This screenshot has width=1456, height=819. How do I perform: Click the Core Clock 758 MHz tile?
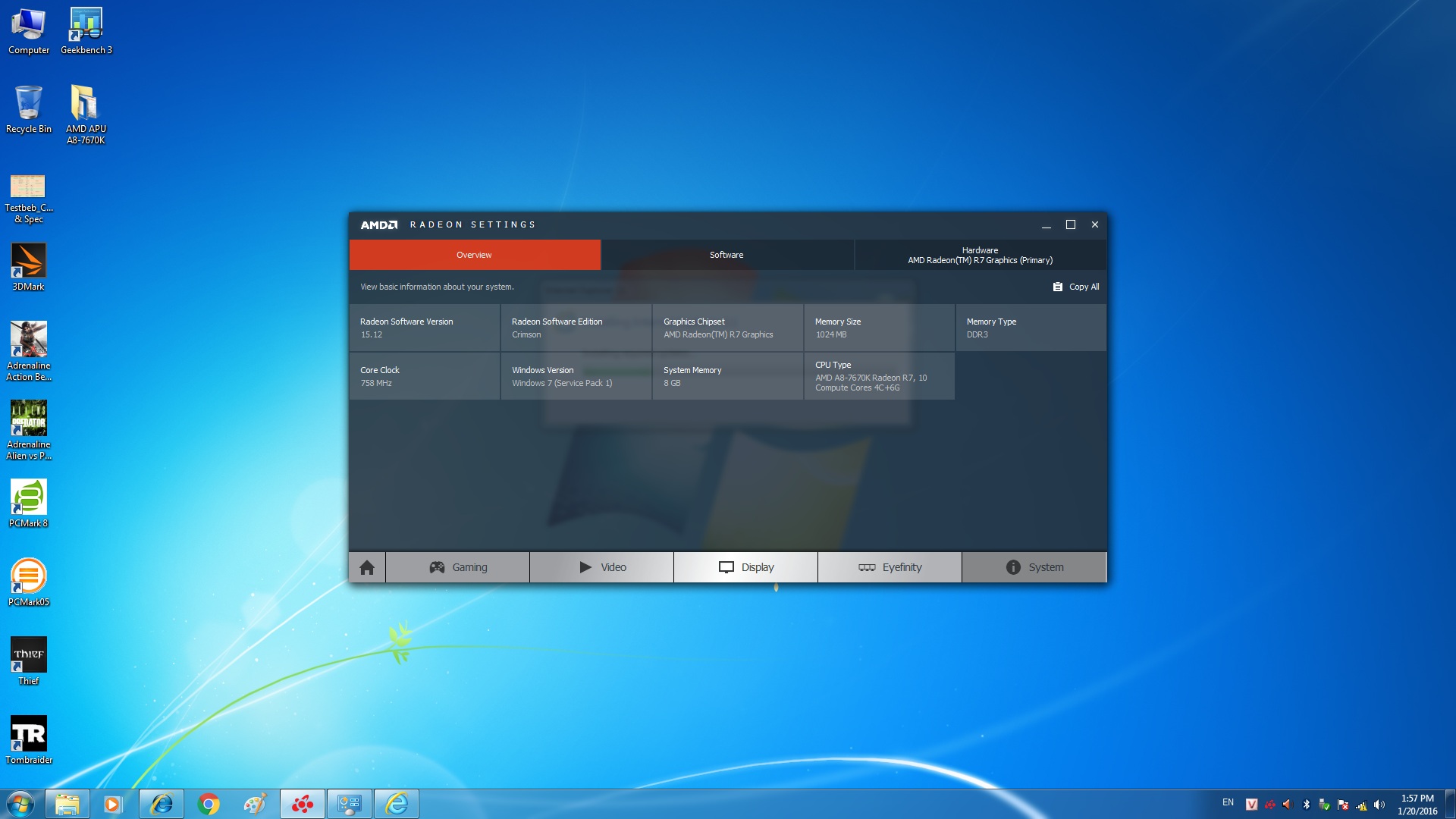[425, 376]
